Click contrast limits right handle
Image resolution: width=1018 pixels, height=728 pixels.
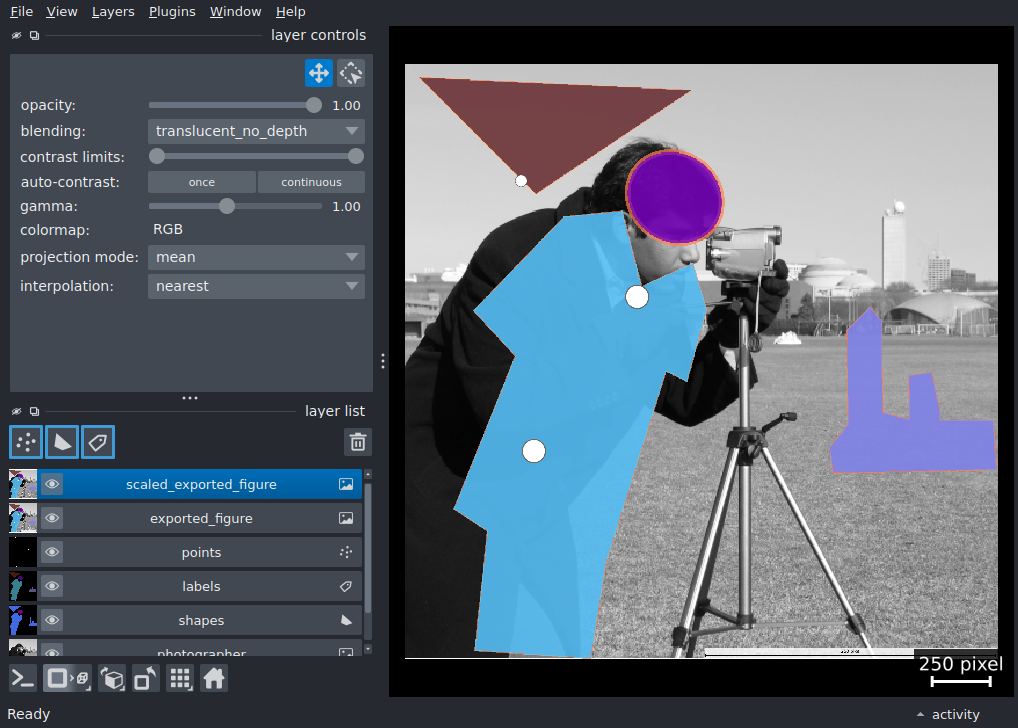click(356, 157)
